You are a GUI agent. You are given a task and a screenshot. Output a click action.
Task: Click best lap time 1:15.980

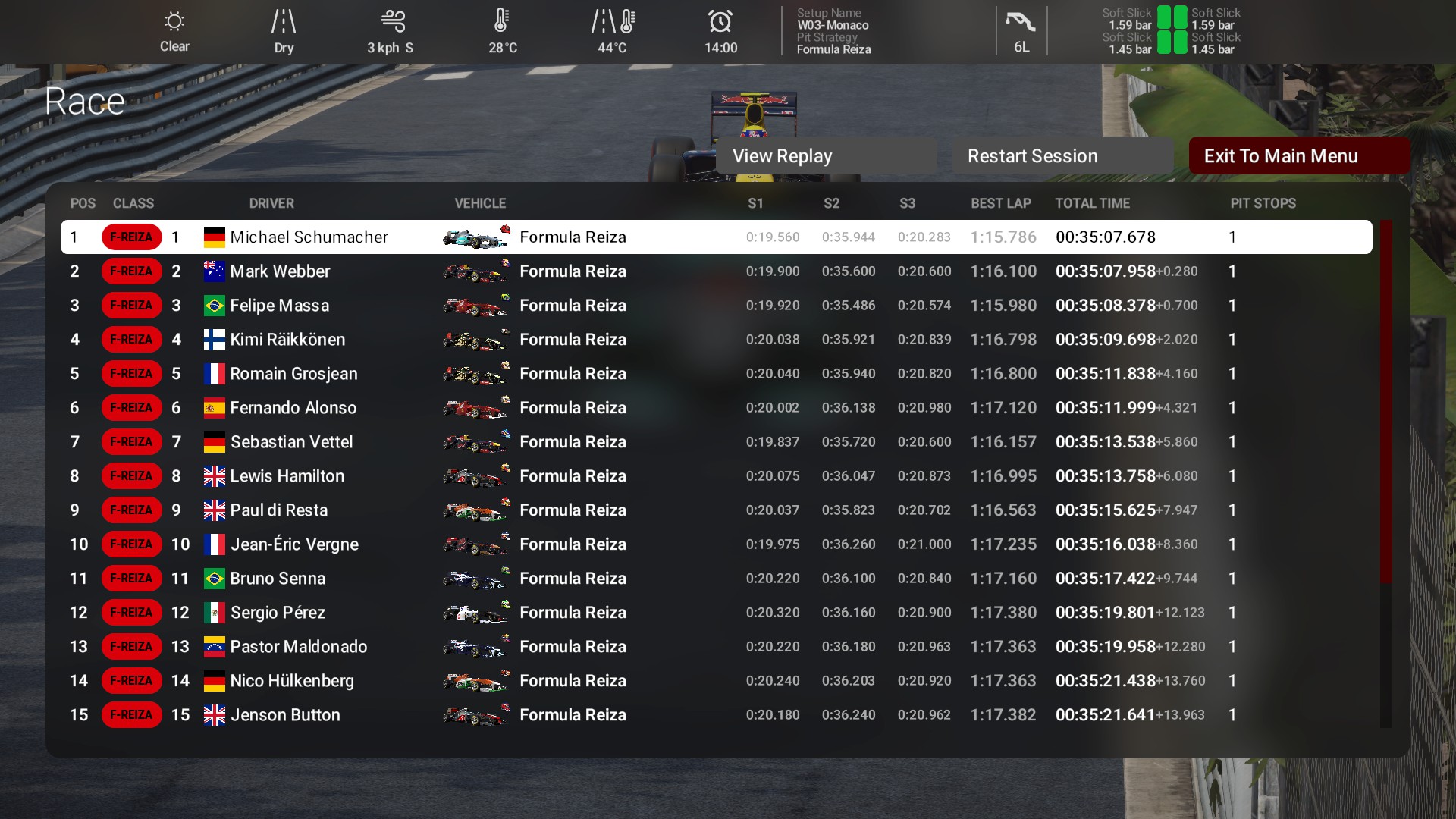[1003, 306]
